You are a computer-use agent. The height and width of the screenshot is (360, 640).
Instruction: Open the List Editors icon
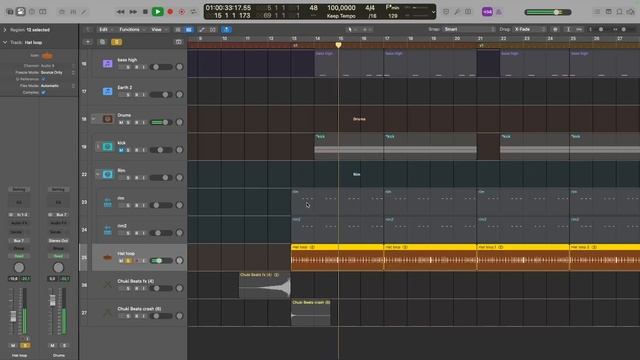pos(597,12)
